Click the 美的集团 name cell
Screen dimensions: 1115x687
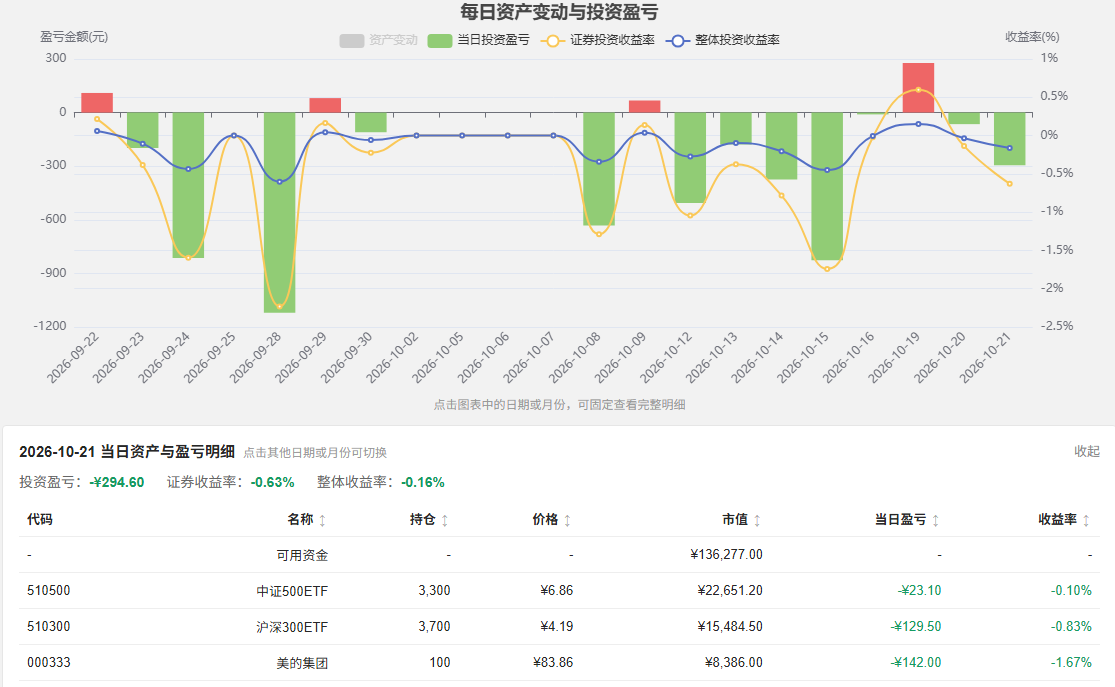(x=302, y=663)
